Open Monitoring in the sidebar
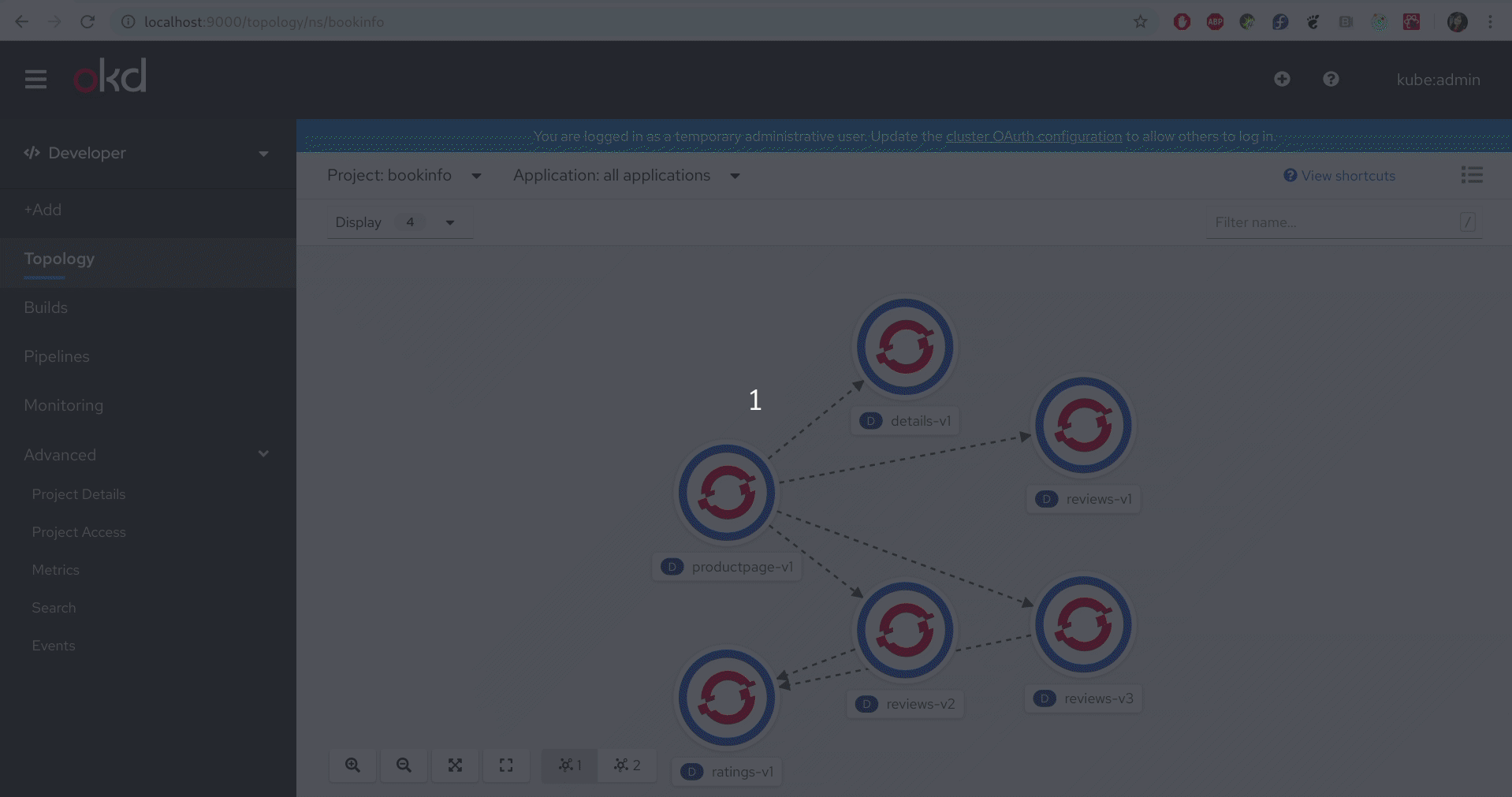The height and width of the screenshot is (797, 1512). pyautogui.click(x=64, y=405)
